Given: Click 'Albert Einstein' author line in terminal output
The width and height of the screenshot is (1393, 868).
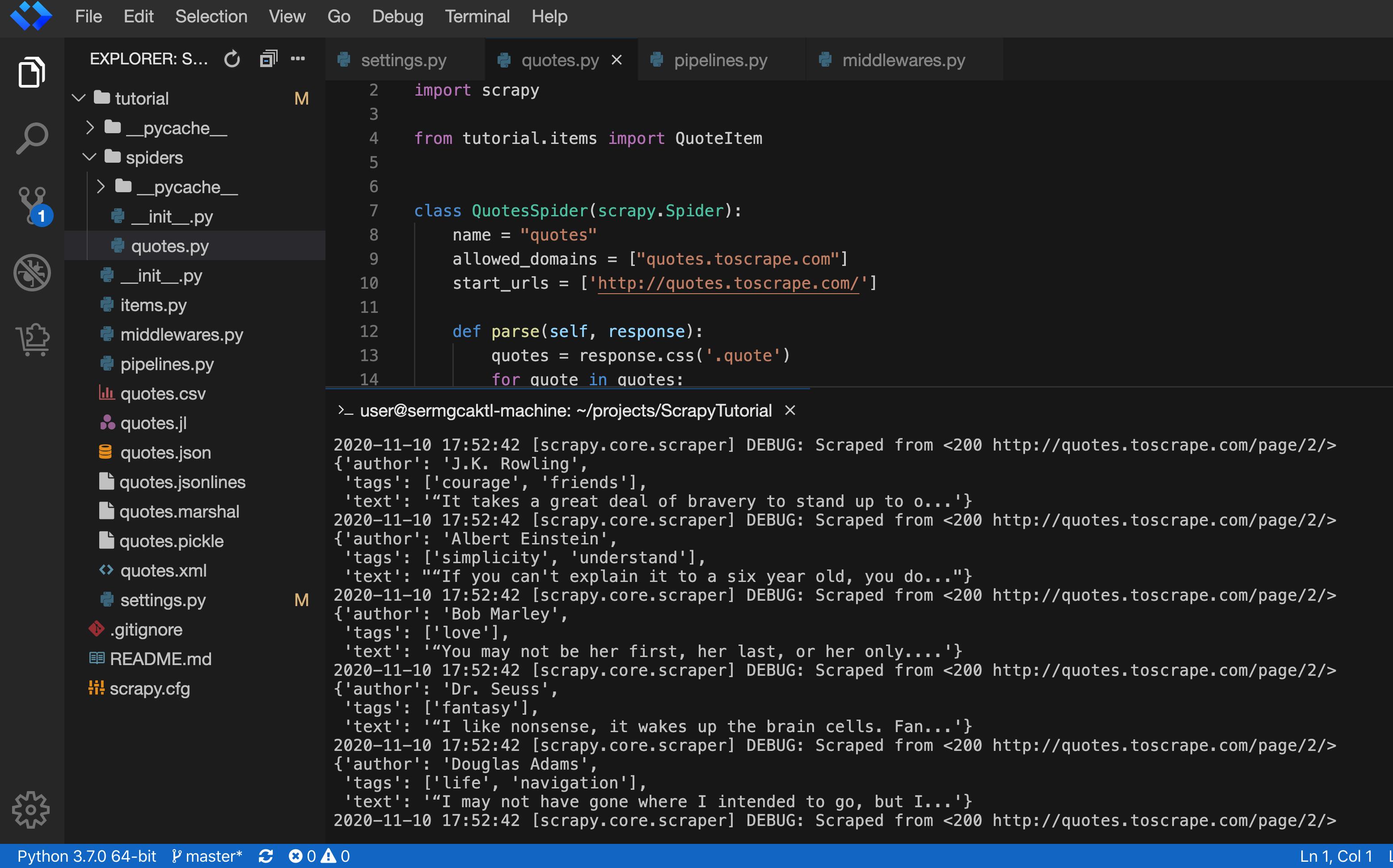Looking at the screenshot, I should [475, 539].
